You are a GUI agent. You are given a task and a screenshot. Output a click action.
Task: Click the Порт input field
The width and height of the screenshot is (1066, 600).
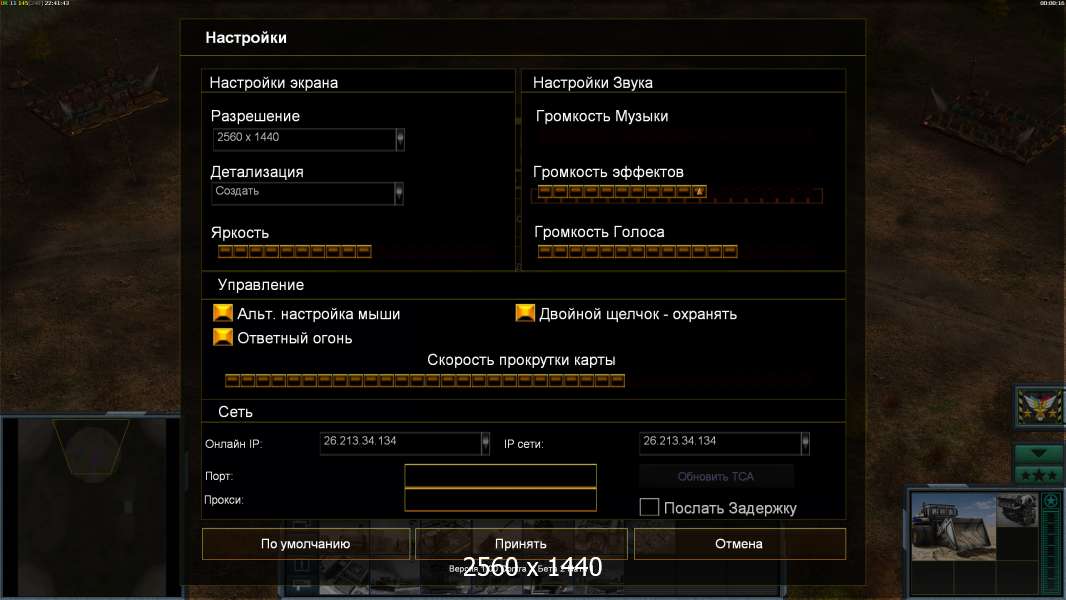click(500, 476)
